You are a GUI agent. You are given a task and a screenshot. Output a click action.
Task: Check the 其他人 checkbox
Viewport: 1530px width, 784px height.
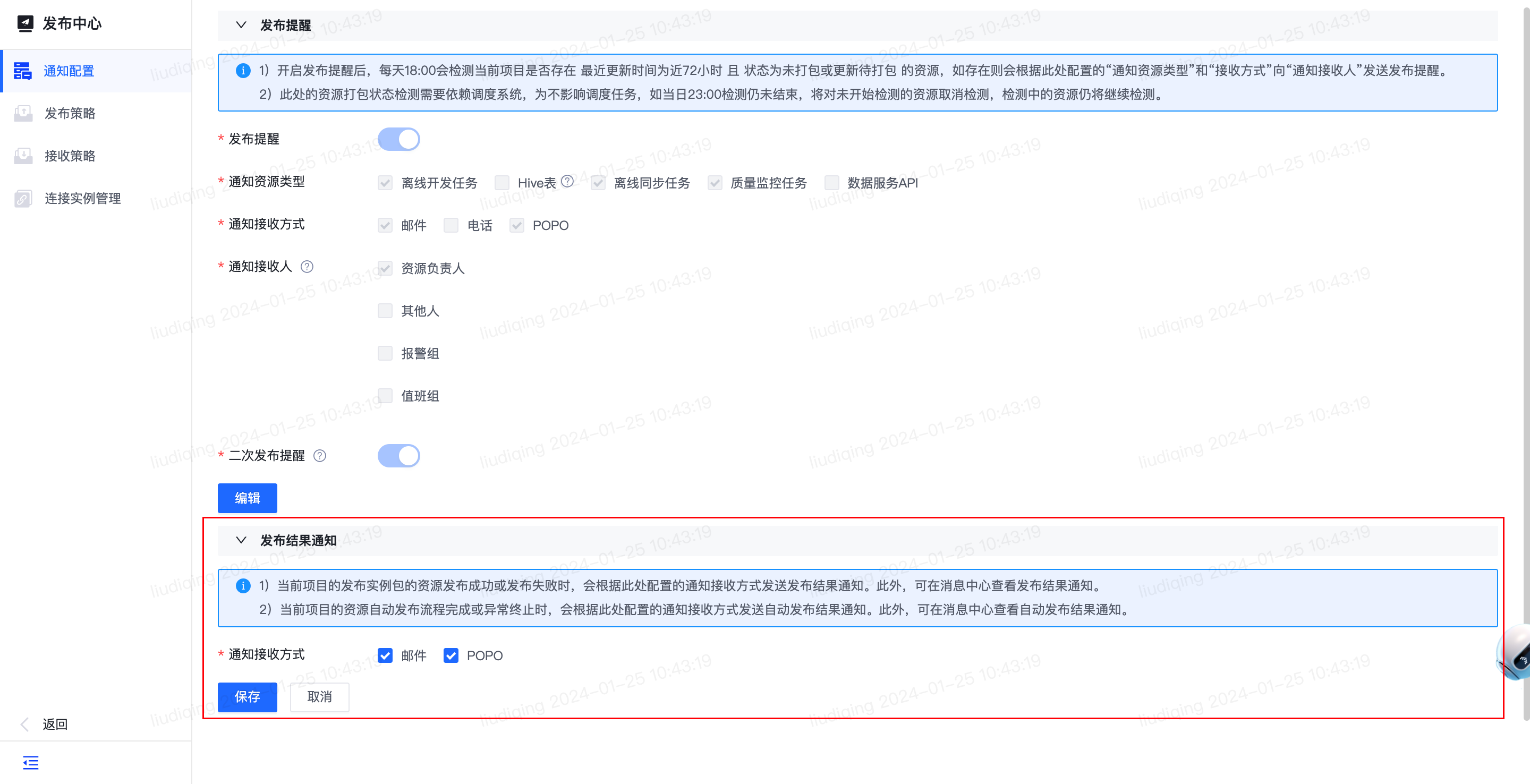pyautogui.click(x=385, y=311)
